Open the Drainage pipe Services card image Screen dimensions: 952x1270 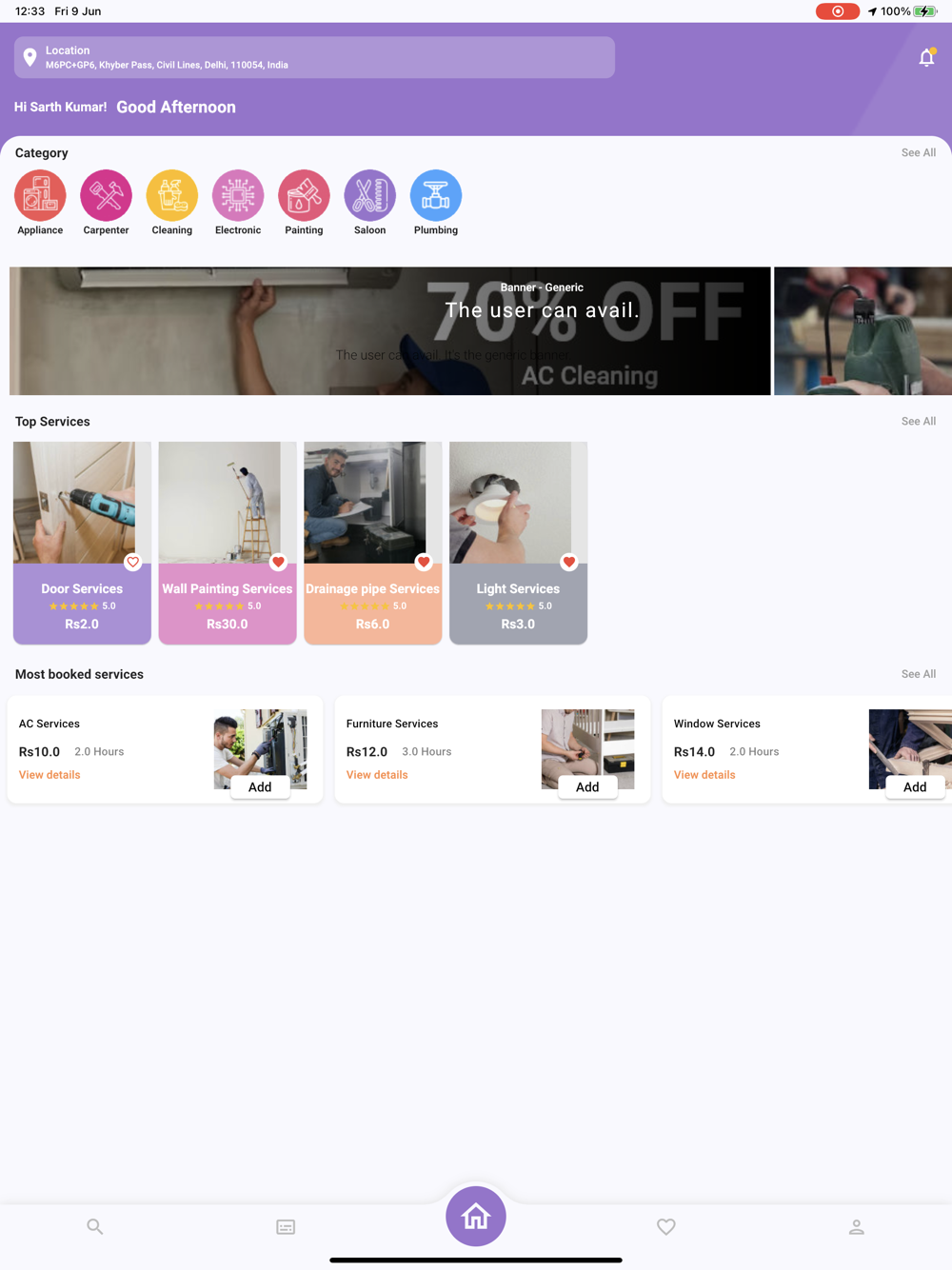point(373,503)
